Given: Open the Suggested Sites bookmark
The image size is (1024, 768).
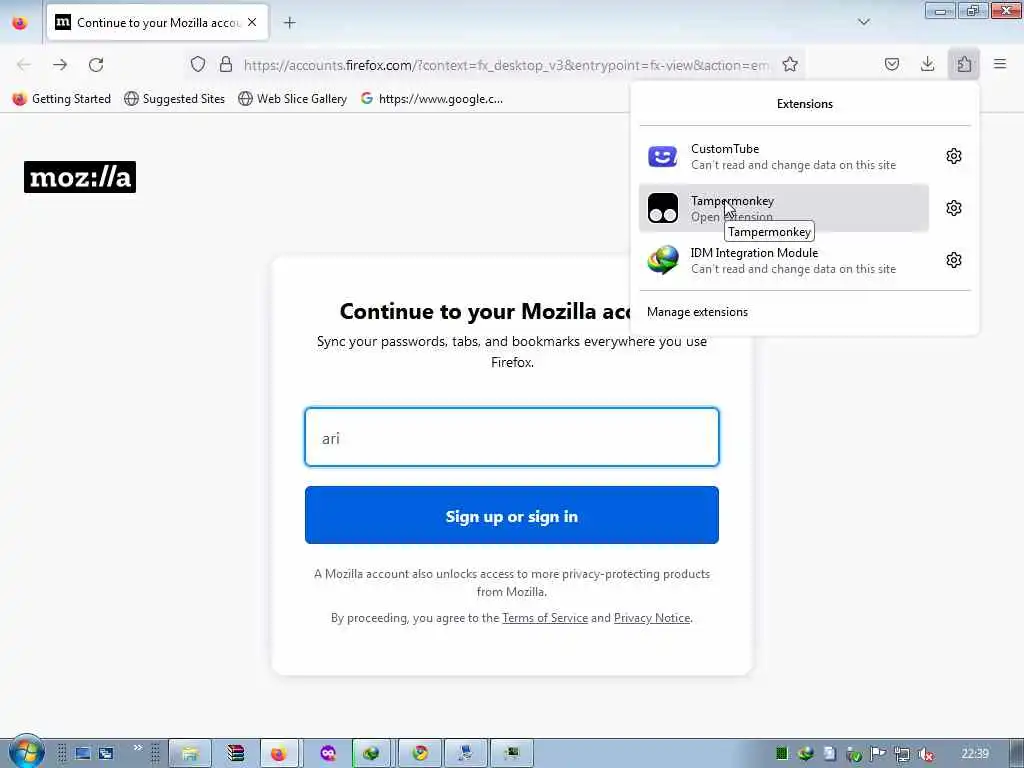Looking at the screenshot, I should coord(174,99).
